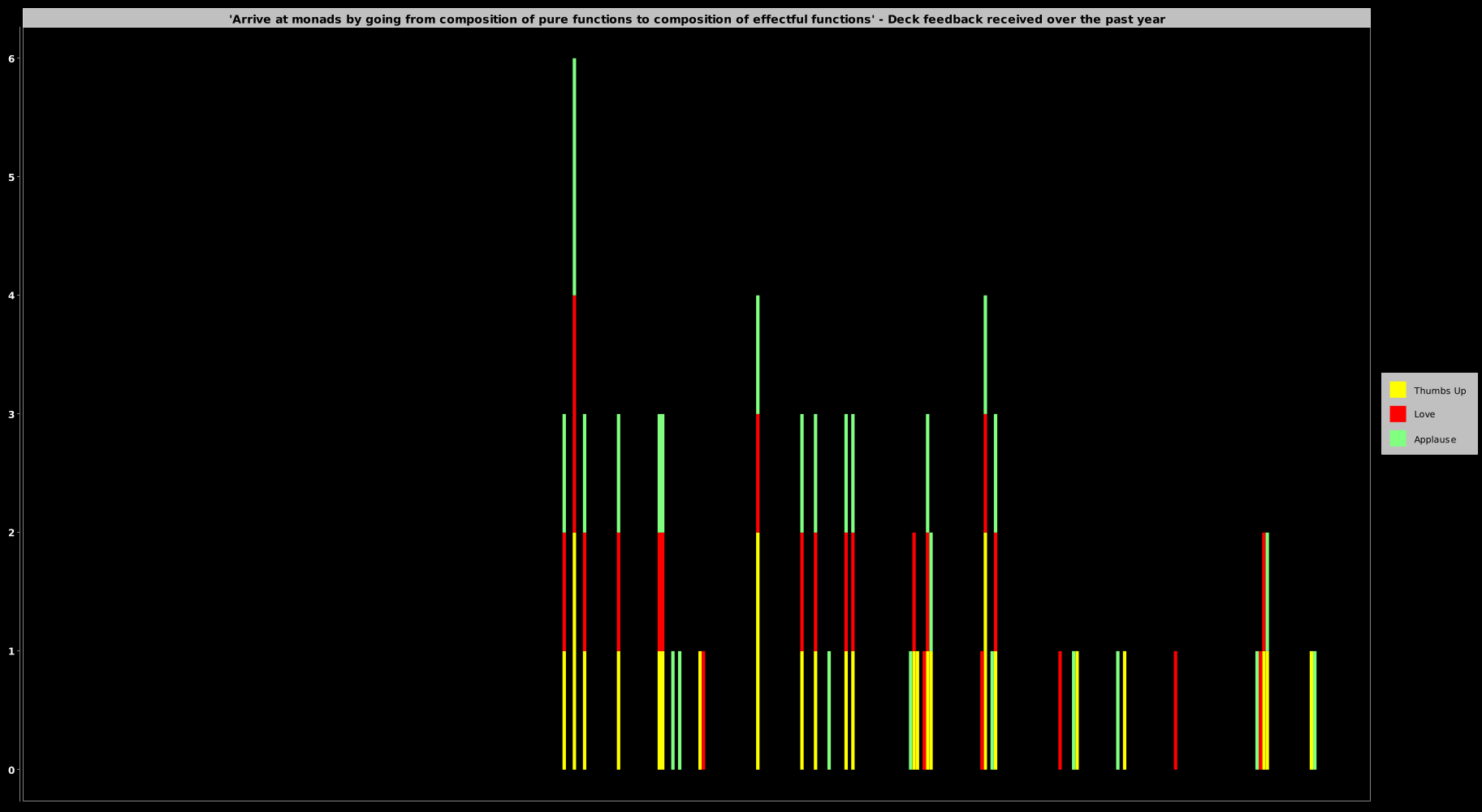Click the tallest bar reaching 6
The height and width of the screenshot is (812, 1482).
point(574,414)
